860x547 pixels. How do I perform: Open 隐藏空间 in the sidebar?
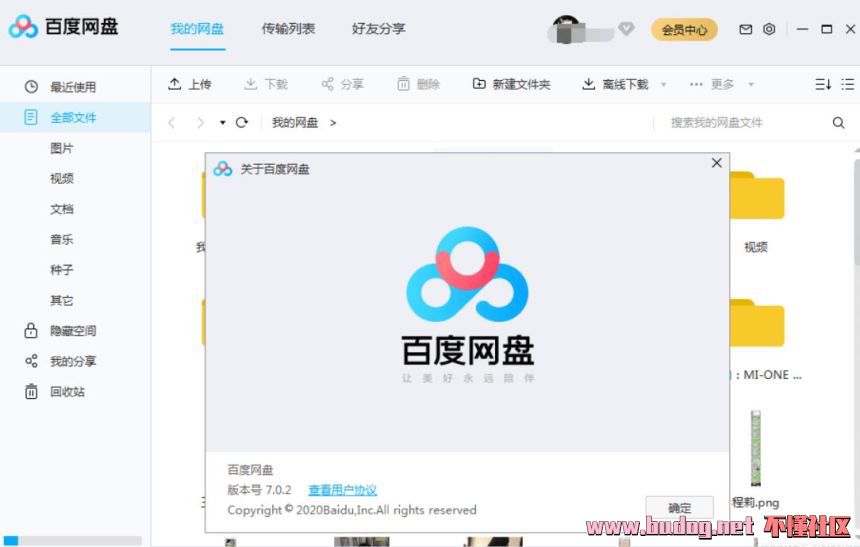75,330
